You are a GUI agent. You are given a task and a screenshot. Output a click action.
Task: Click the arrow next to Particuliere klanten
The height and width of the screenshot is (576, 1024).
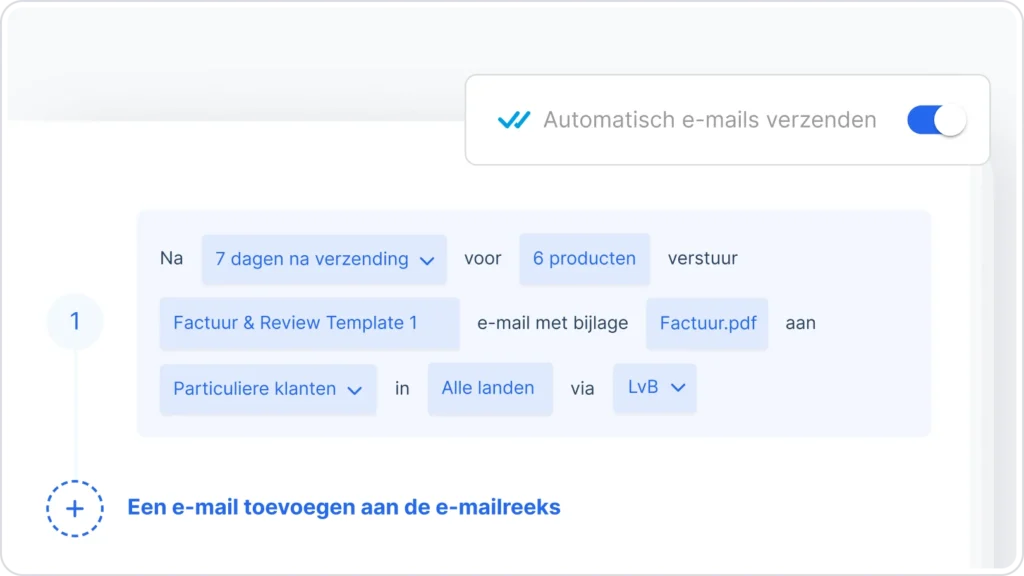coord(354,391)
